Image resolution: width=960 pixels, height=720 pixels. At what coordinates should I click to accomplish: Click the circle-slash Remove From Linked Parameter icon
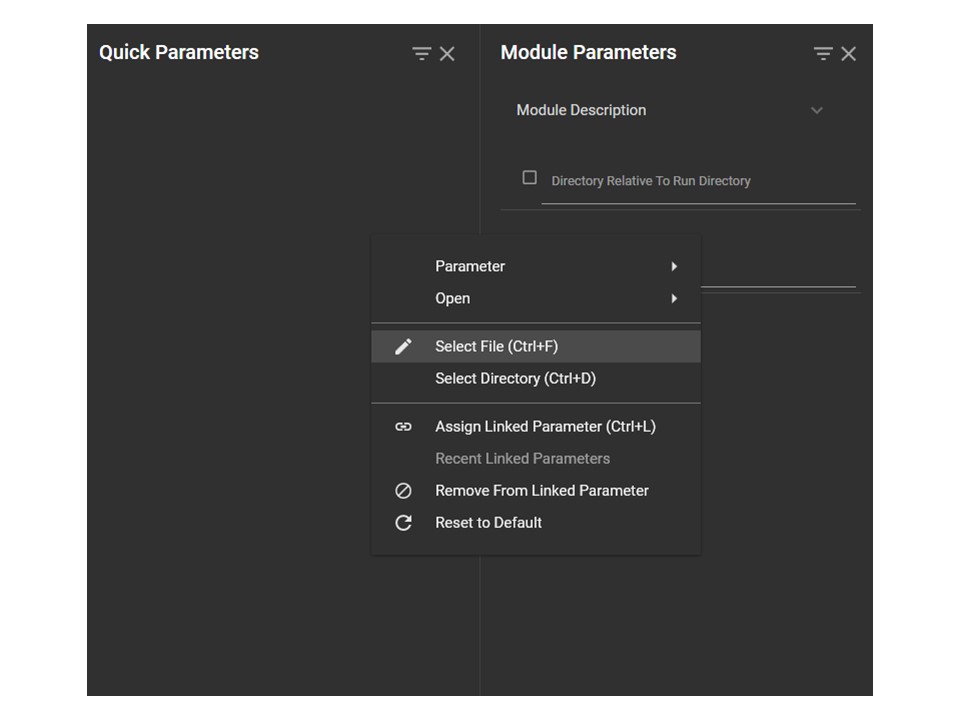[403, 490]
